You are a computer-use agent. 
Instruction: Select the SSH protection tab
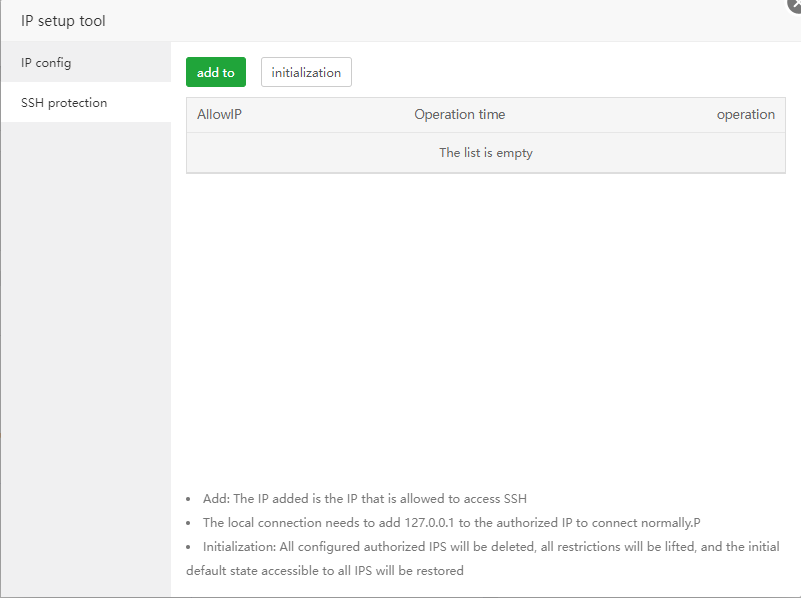pos(64,103)
